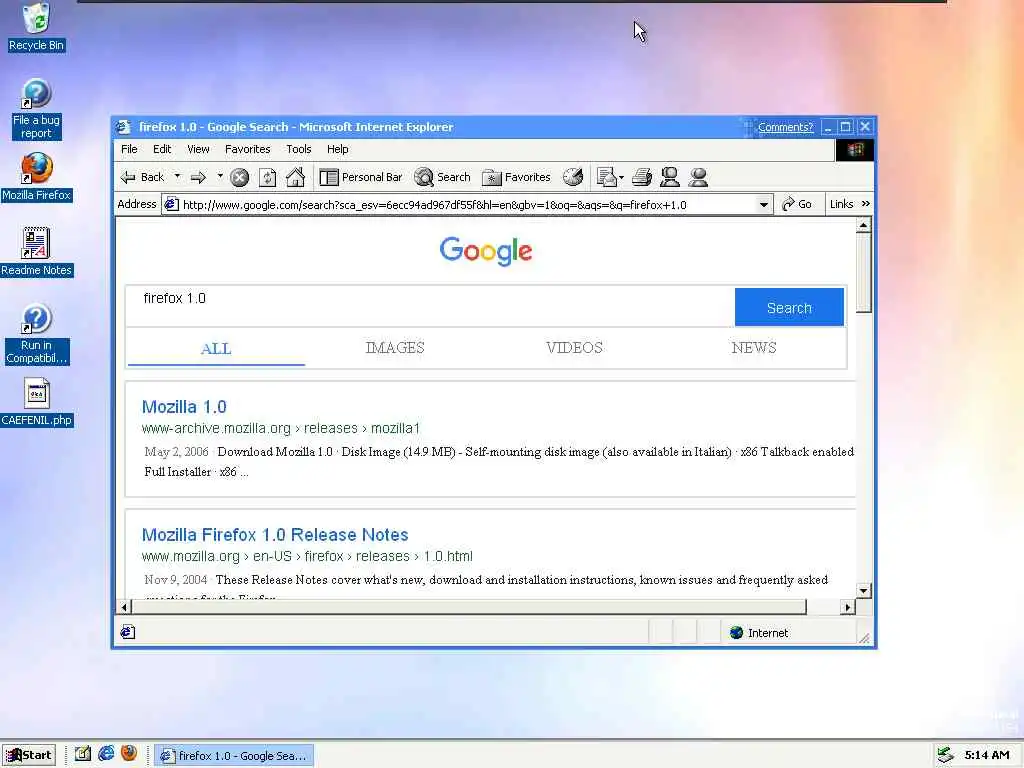Click the Mail toolbar icon
The image size is (1024, 768).
606,177
